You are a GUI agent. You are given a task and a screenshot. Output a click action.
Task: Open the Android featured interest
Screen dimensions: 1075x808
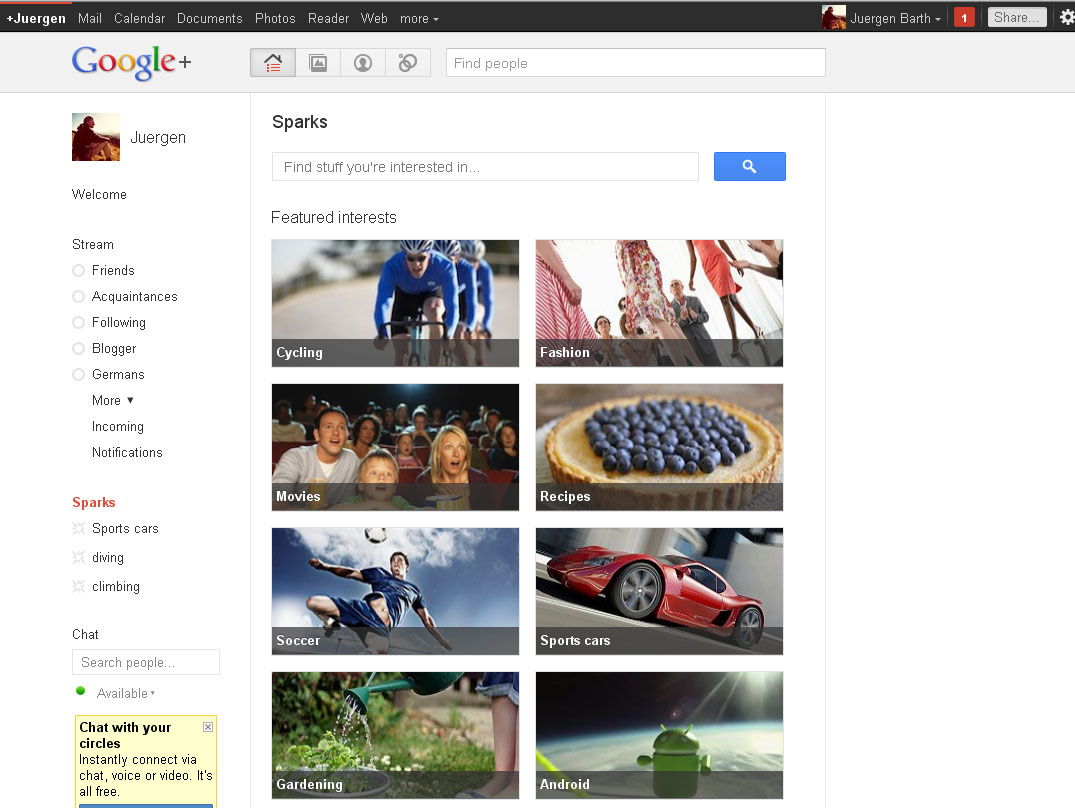[x=660, y=735]
